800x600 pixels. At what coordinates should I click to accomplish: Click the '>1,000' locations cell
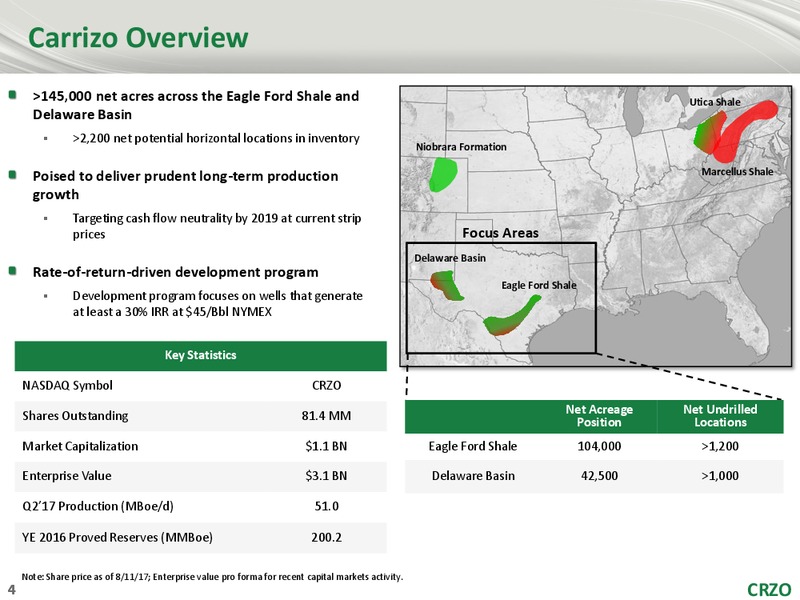click(720, 476)
